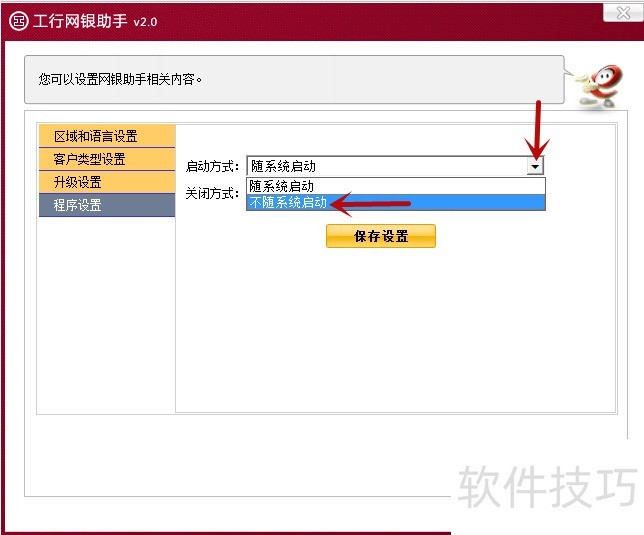Viewport: 644px width, 535px height.
Task: Switch to the 客户类型设置 tab
Action: click(x=107, y=159)
